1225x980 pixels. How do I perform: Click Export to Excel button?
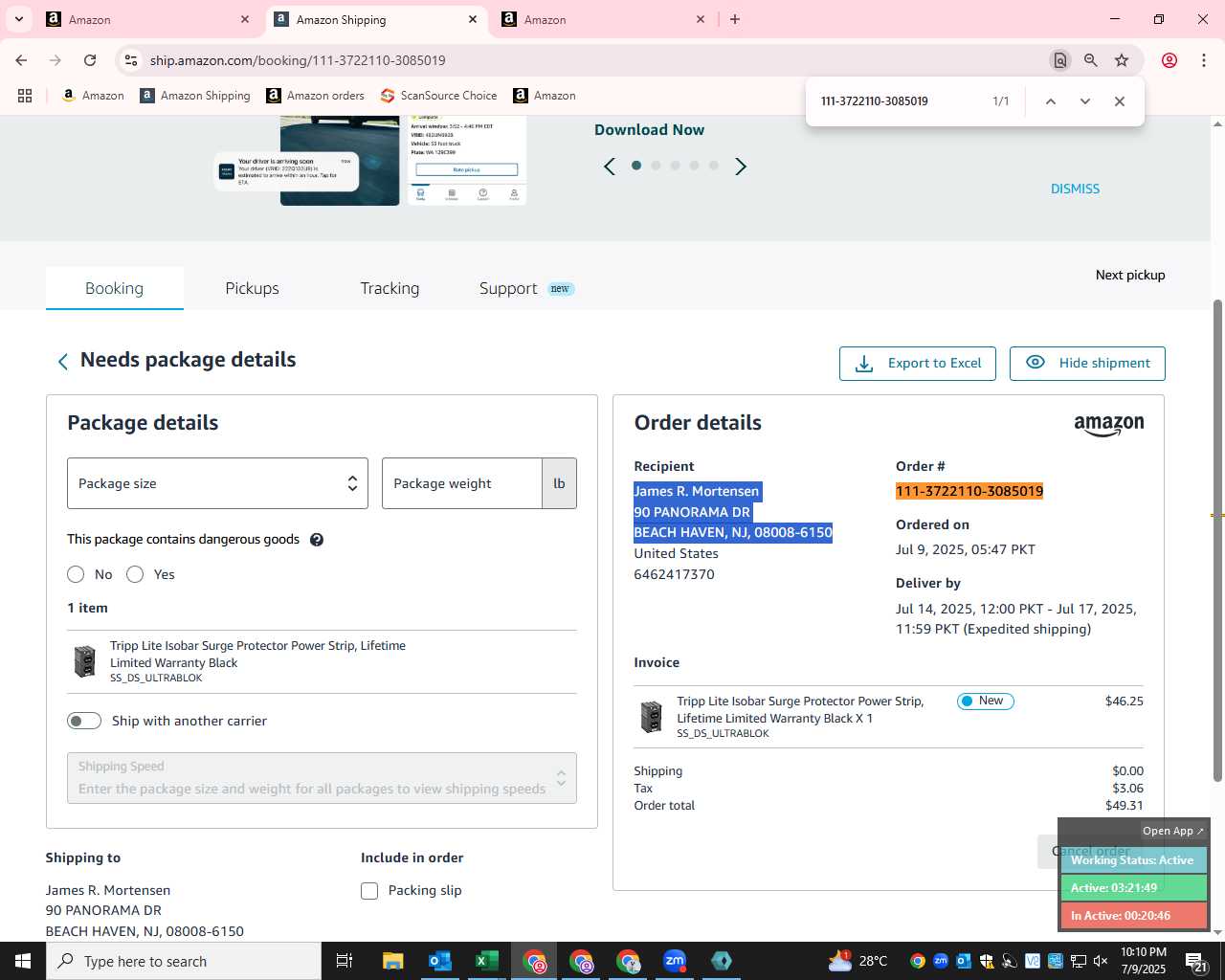pyautogui.click(x=918, y=364)
